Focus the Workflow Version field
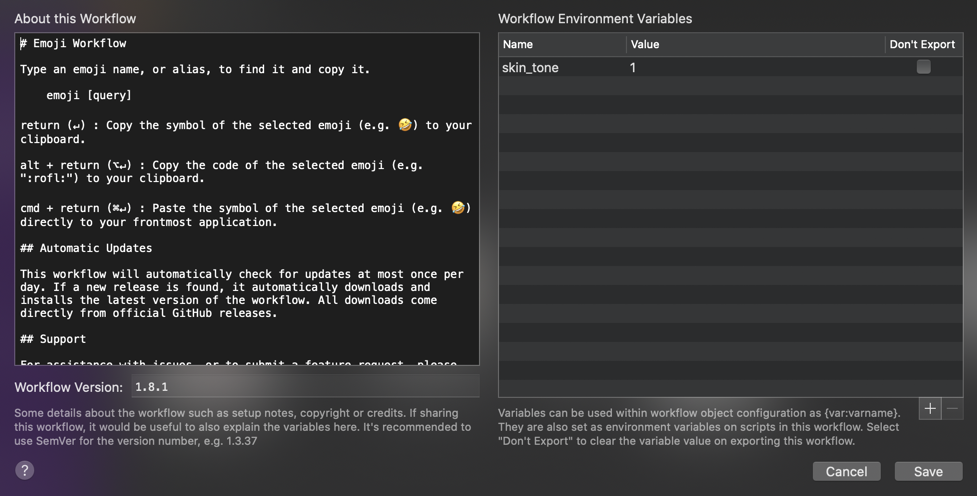 point(305,387)
